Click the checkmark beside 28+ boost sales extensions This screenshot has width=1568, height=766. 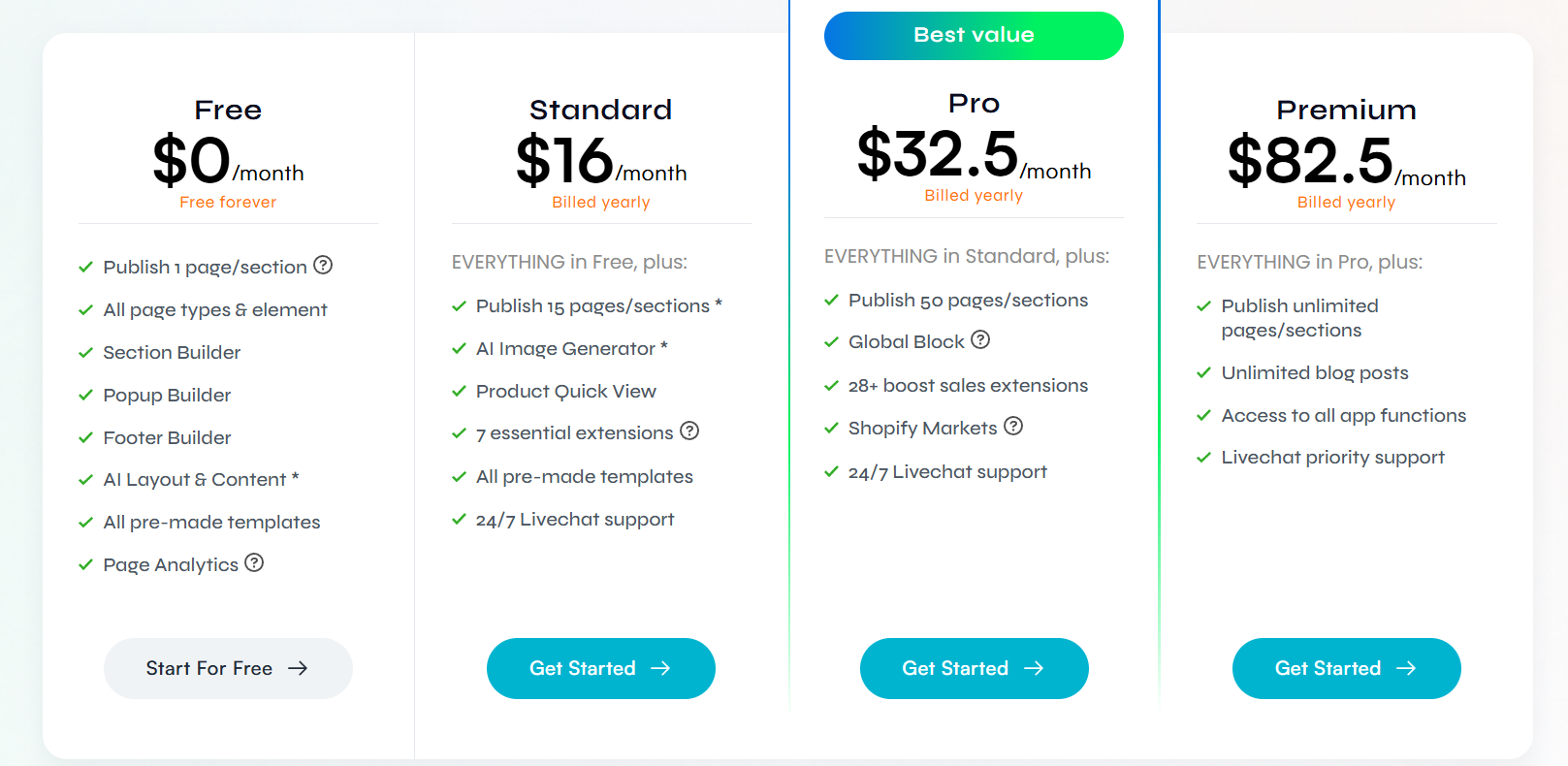(831, 384)
